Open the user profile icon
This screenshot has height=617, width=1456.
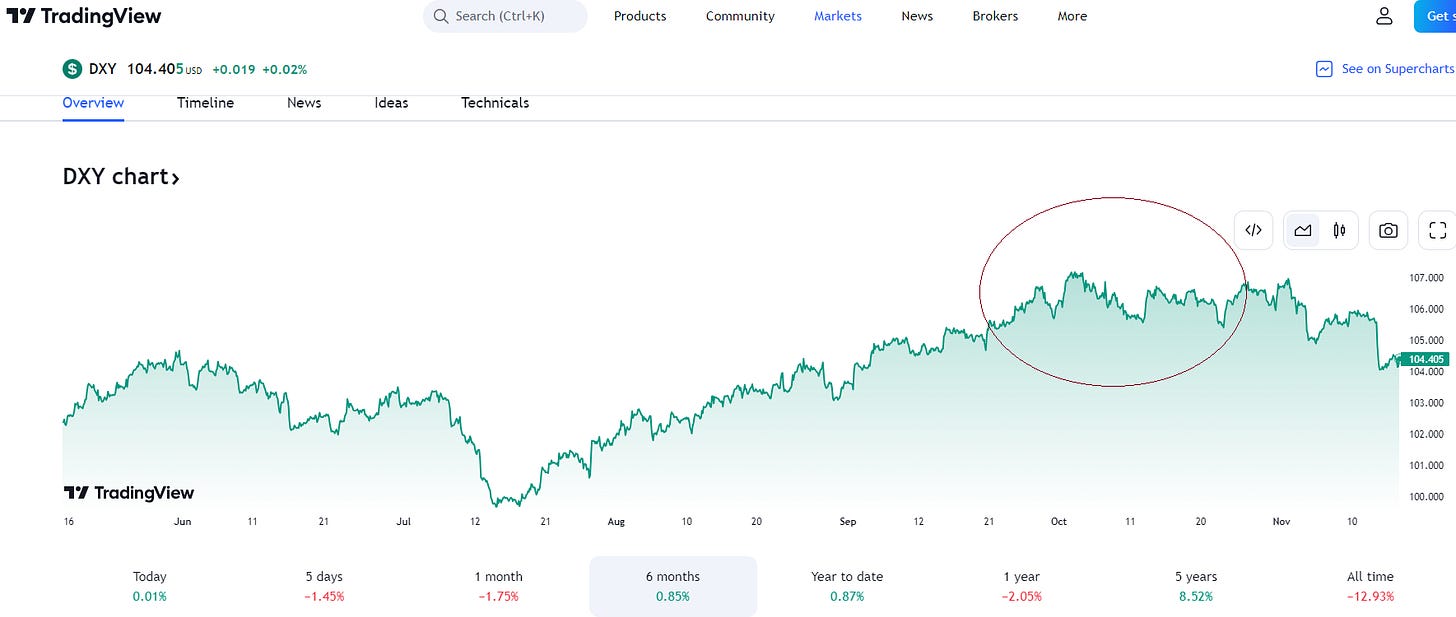tap(1384, 16)
